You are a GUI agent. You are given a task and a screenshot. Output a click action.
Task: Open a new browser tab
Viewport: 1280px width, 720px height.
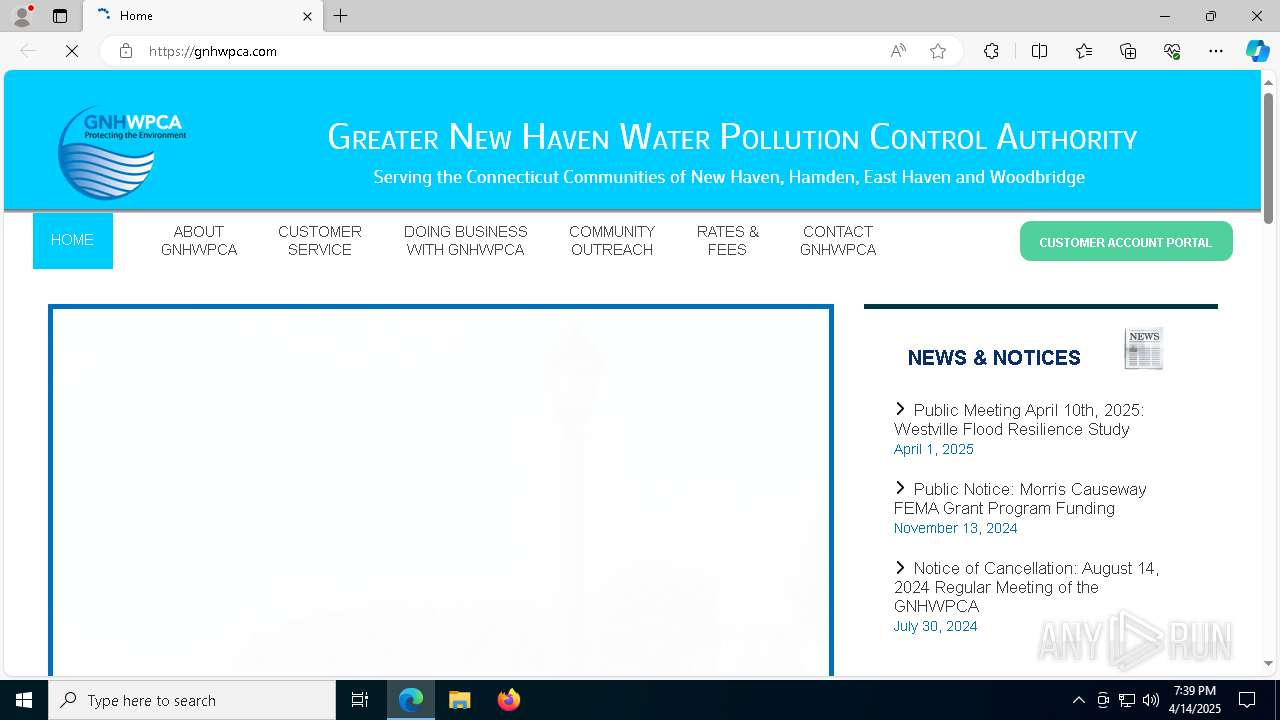point(341,16)
